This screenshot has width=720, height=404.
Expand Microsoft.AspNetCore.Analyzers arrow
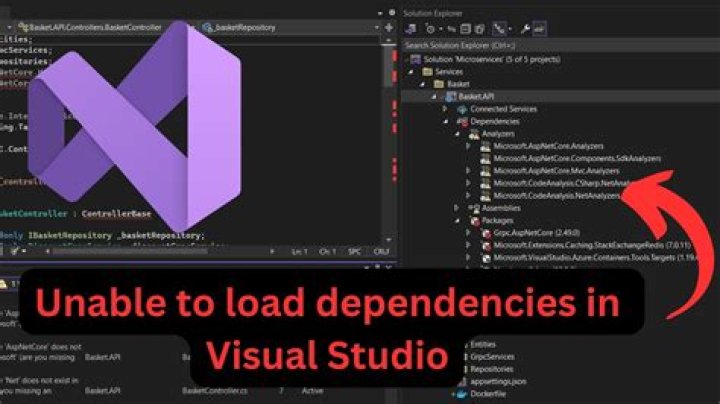point(468,146)
